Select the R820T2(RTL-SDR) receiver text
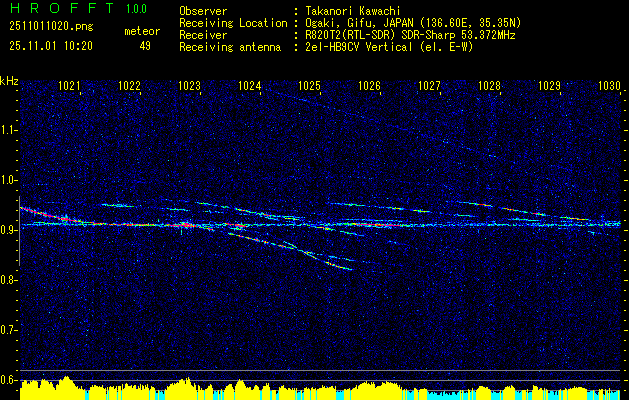Image resolution: width=629 pixels, height=400 pixels. 352,35
